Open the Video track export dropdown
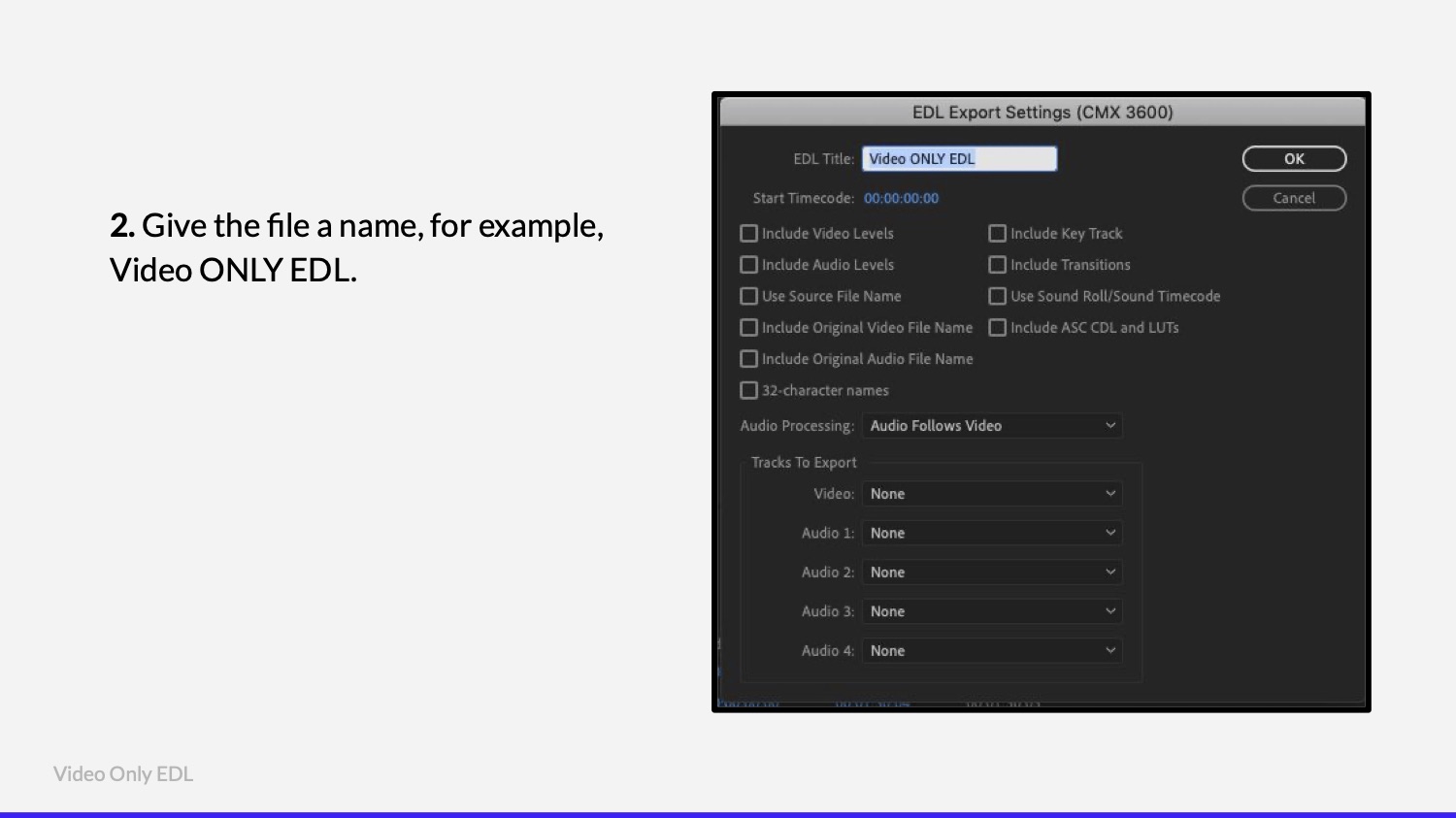 [x=992, y=493]
